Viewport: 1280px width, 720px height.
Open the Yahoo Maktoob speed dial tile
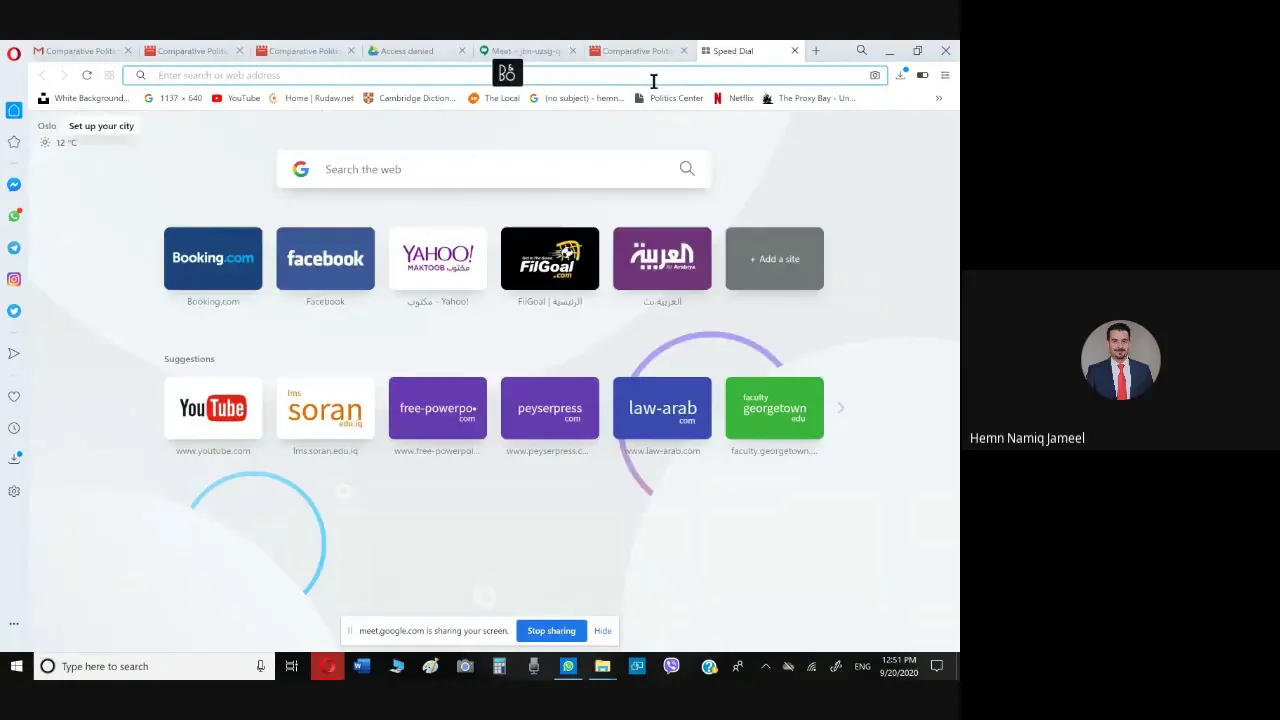(x=438, y=259)
